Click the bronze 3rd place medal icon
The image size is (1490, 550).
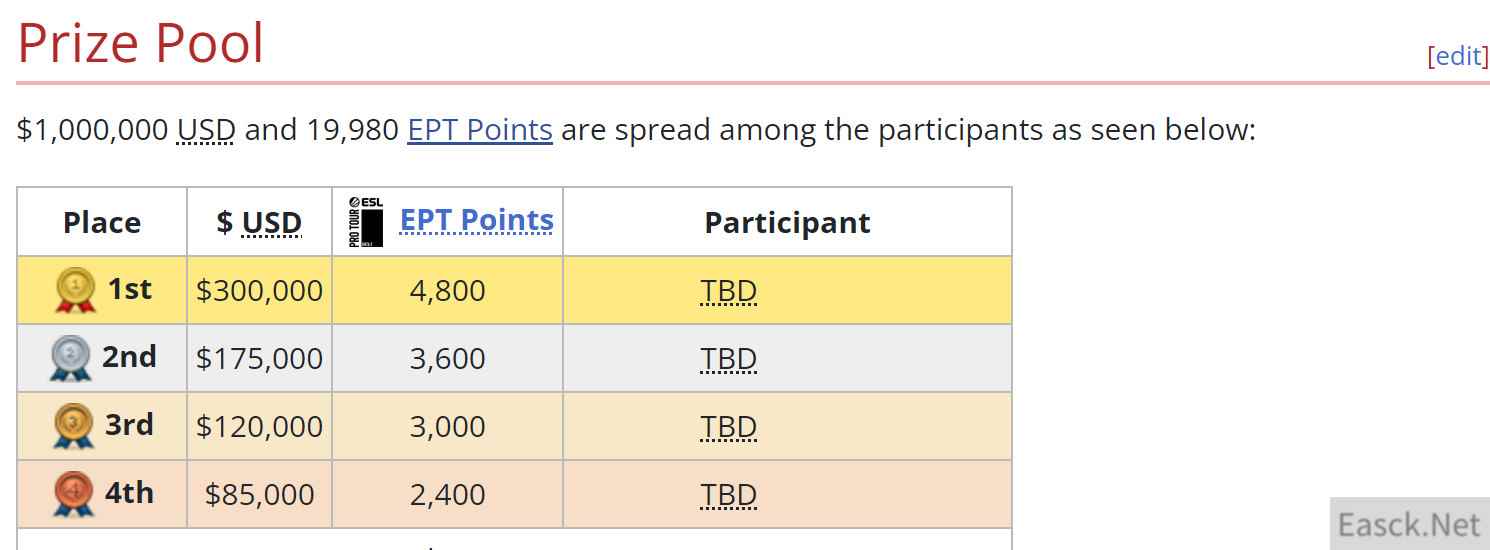(74, 426)
